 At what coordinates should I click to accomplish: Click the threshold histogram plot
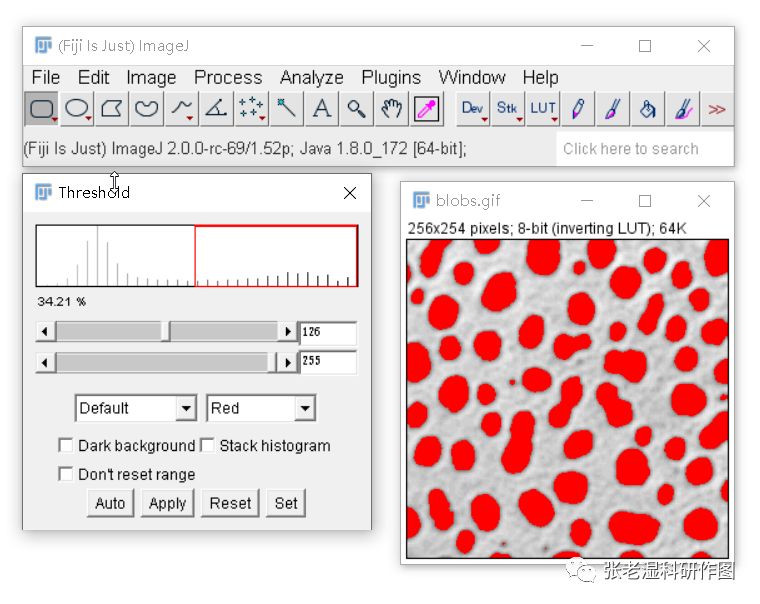point(197,256)
